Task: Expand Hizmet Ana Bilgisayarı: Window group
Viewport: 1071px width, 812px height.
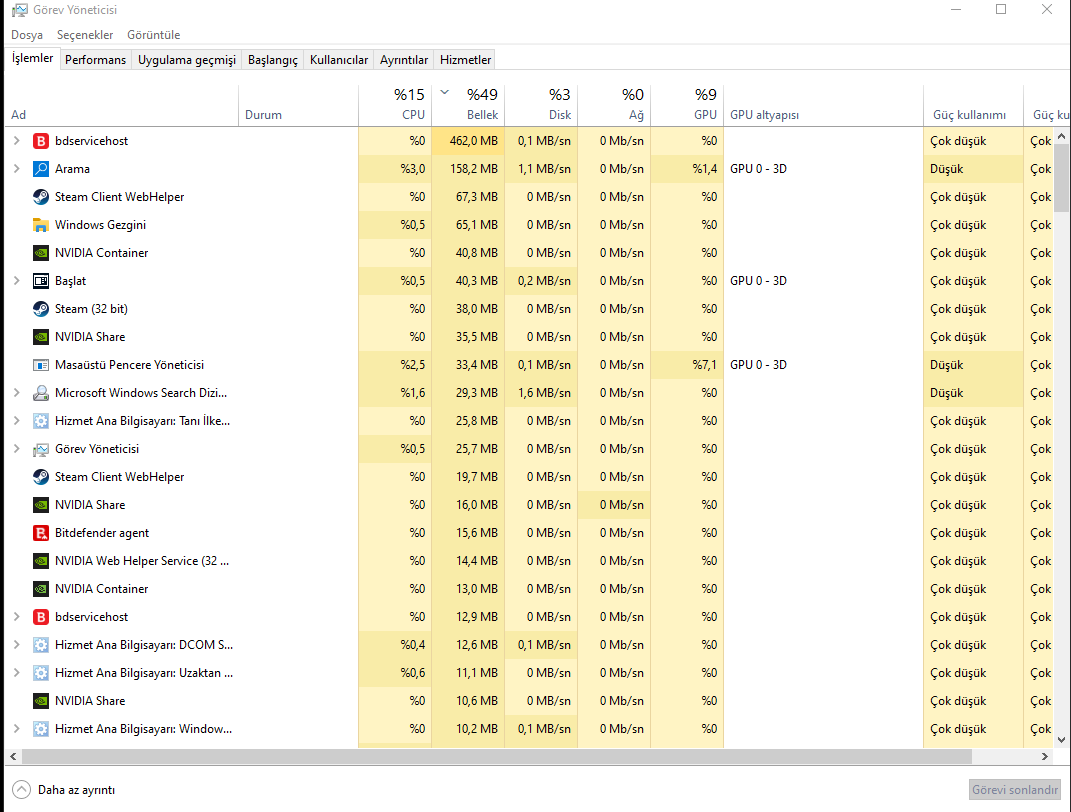Action: tap(17, 729)
